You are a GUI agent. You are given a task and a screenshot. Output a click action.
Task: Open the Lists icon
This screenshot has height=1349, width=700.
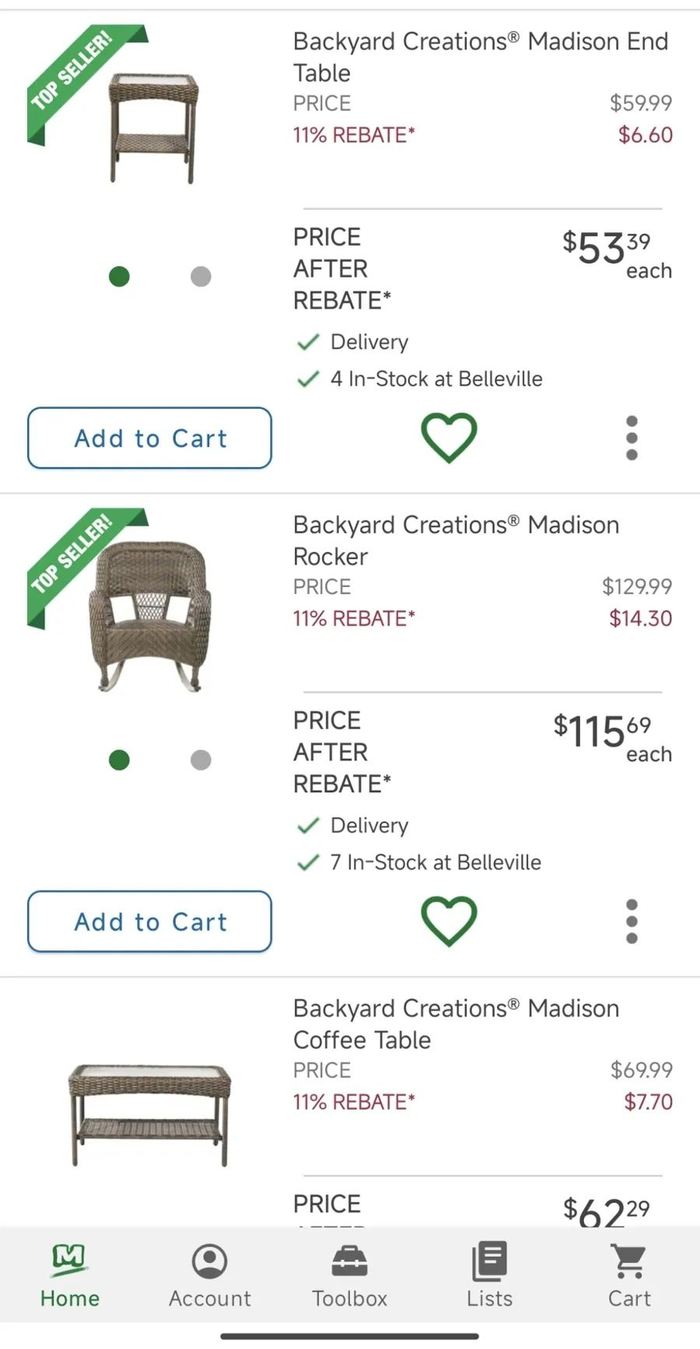tap(489, 1276)
